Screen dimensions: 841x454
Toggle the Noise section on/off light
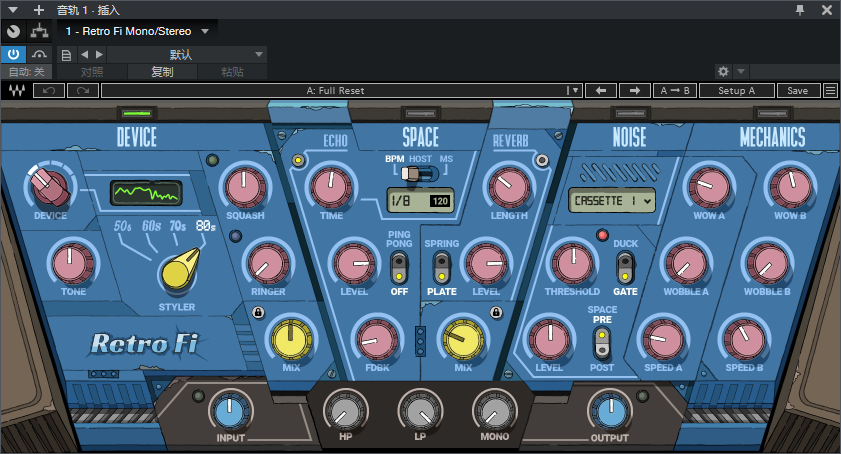[x=630, y=113]
